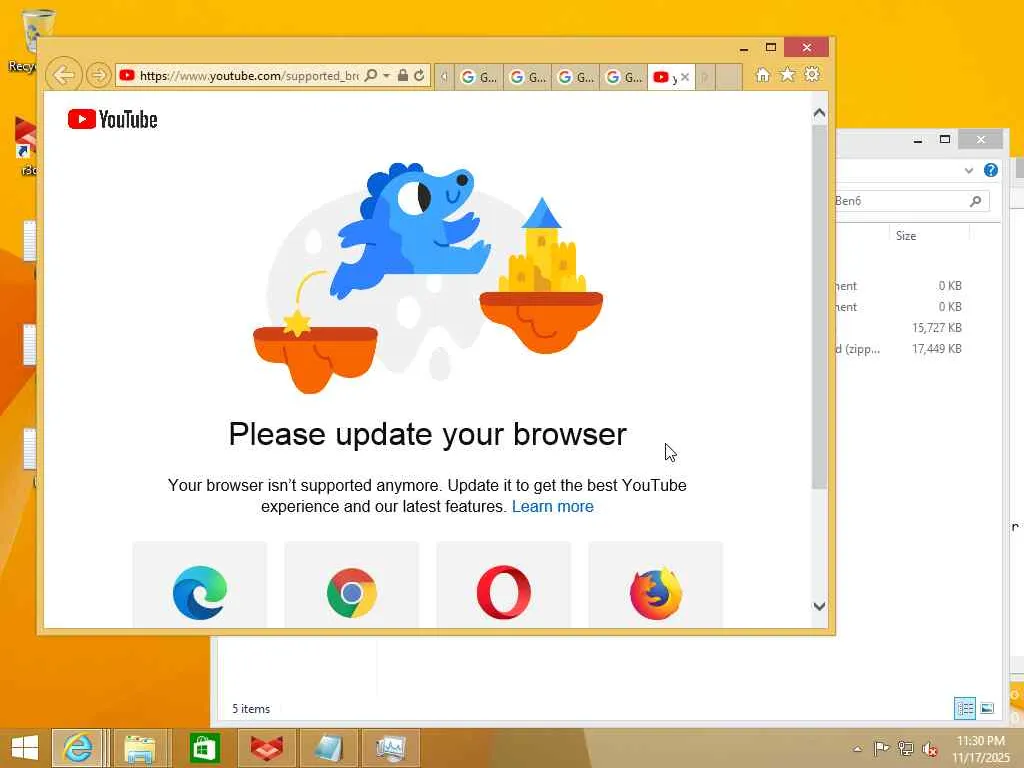Viewport: 1024px width, 768px height.
Task: Open the Windows Store taskbar icon
Action: (x=204, y=748)
